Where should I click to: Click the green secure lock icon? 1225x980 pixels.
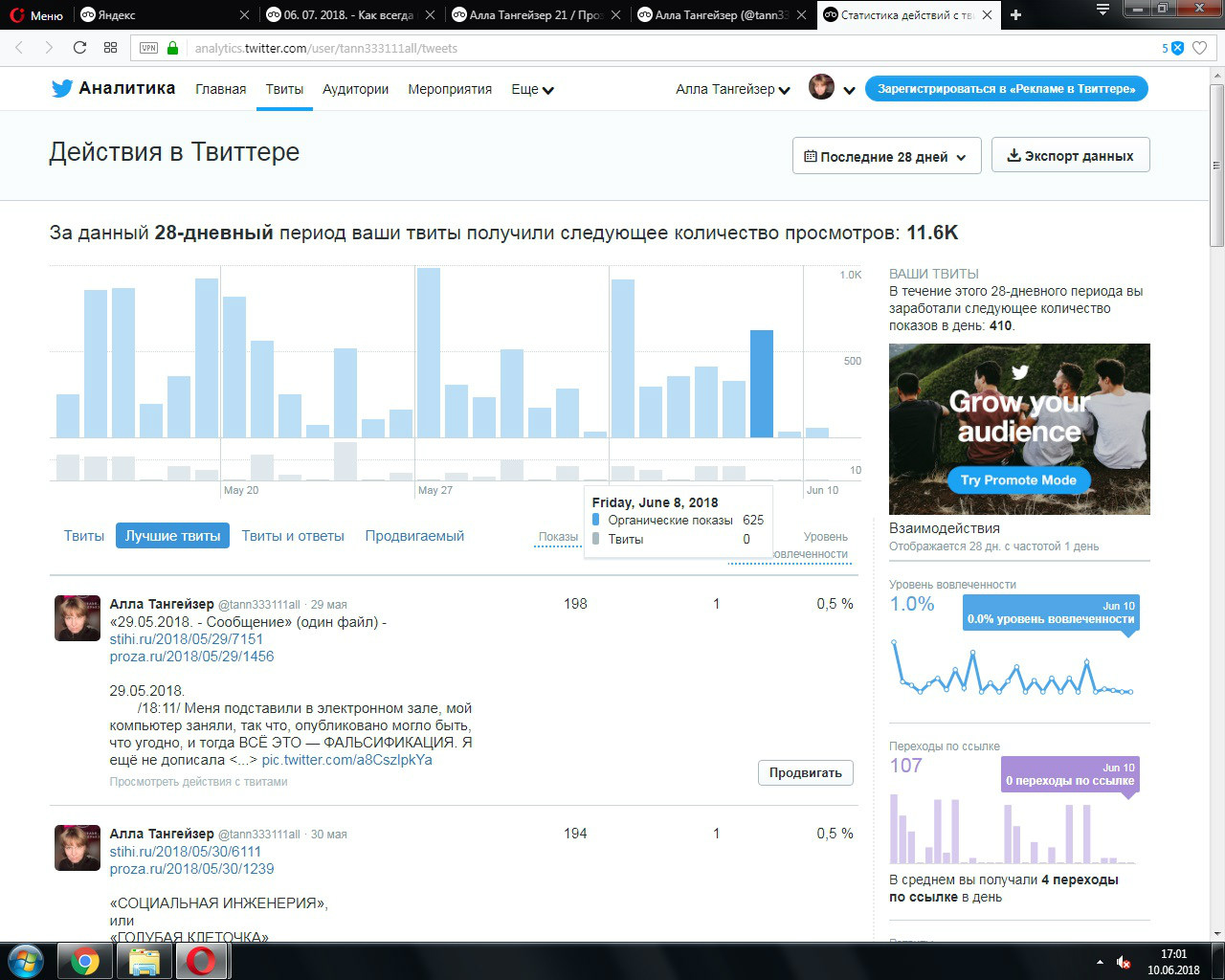click(x=173, y=48)
